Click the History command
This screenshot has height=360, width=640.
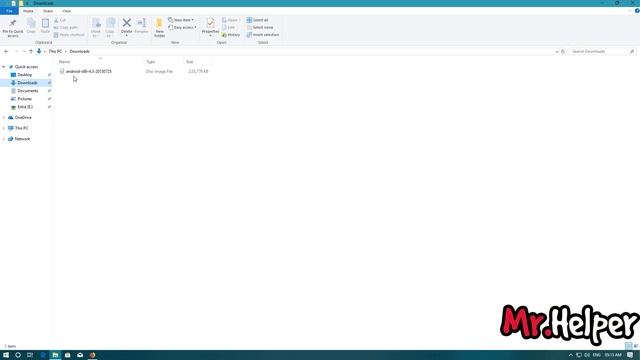[x=231, y=35]
